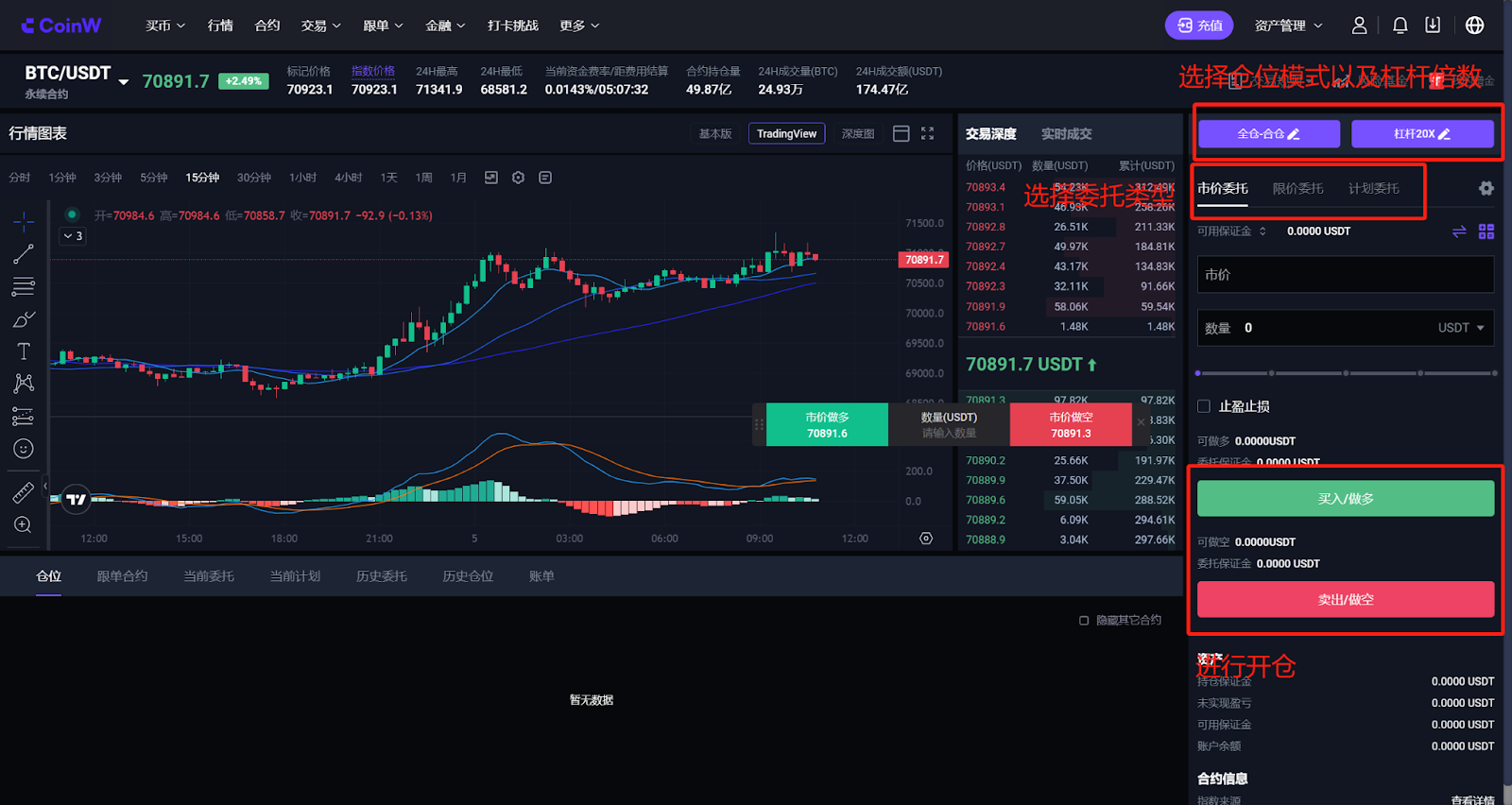Viewport: 1512px width, 805px height.
Task: Enable the 止盈止损 checkbox
Action: [x=1204, y=406]
